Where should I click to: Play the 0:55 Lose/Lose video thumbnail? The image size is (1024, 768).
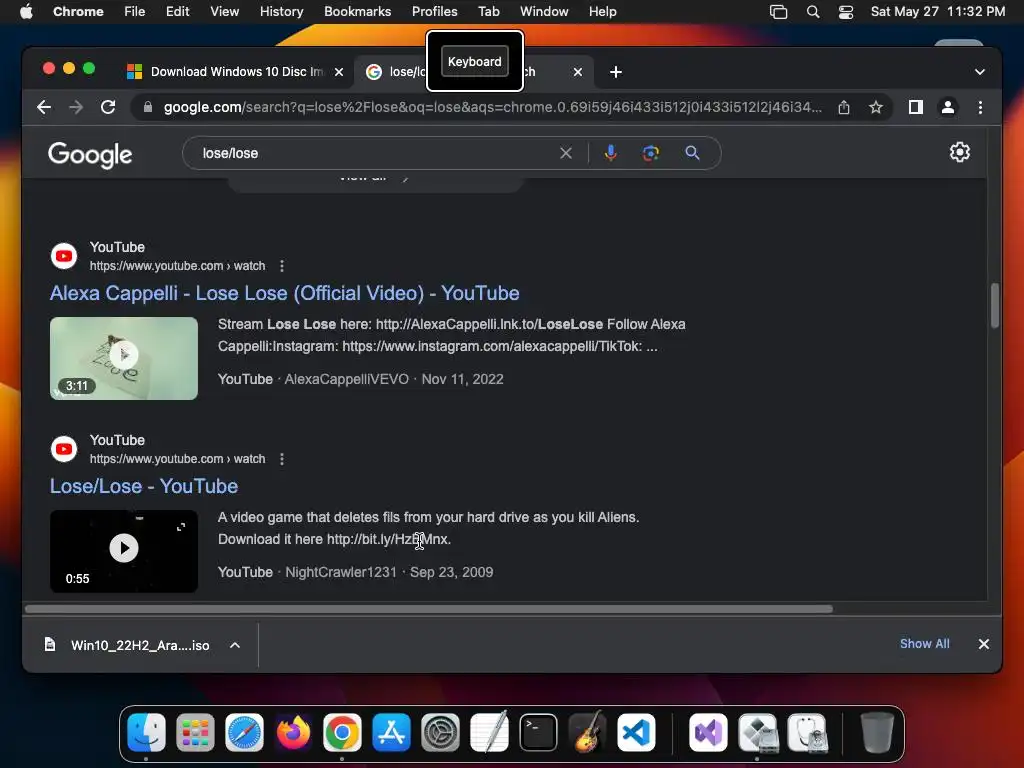tap(124, 551)
